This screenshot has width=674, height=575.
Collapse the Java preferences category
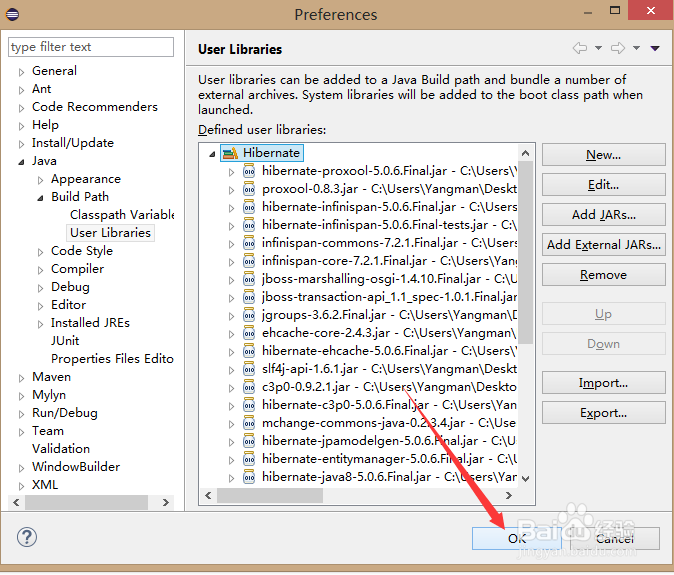pyautogui.click(x=21, y=162)
